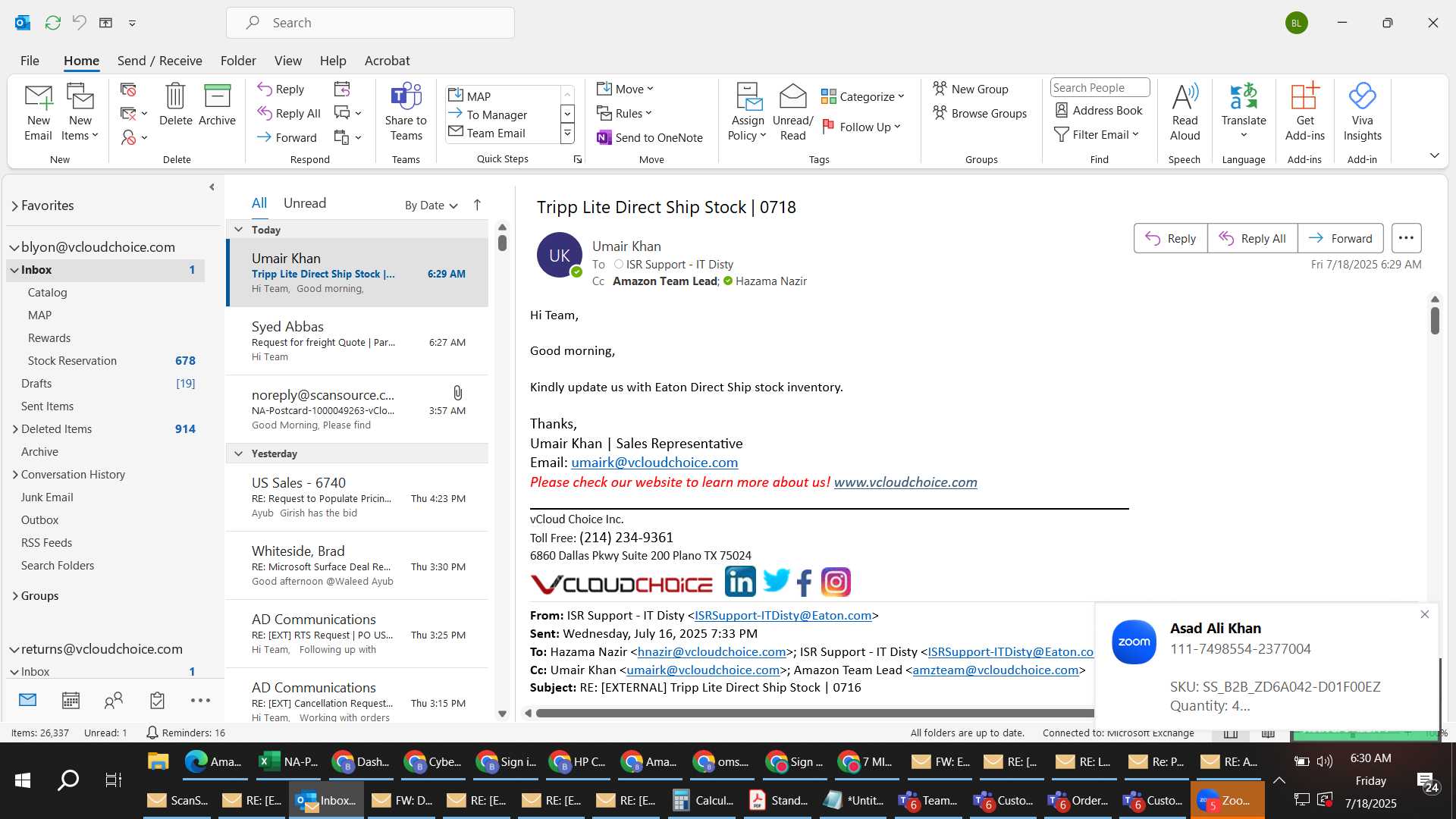The width and height of the screenshot is (1456, 819).
Task: Click the Ignore conversation icon
Action: [128, 90]
